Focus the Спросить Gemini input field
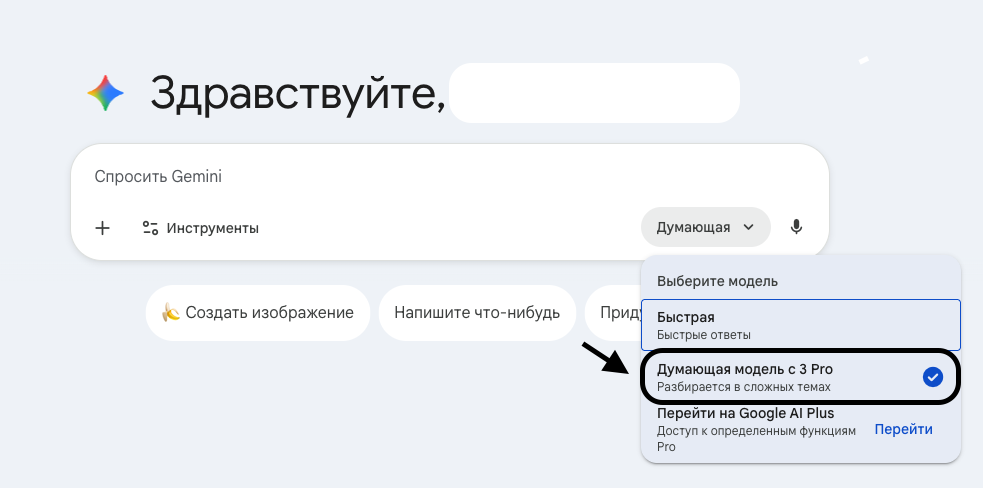This screenshot has height=488, width=983. pyautogui.click(x=400, y=177)
